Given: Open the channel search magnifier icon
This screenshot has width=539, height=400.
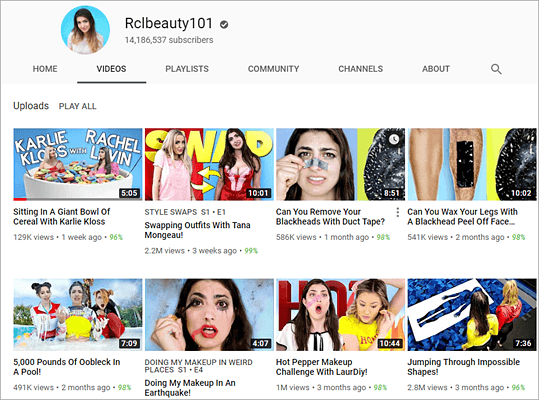Looking at the screenshot, I should coord(496,69).
